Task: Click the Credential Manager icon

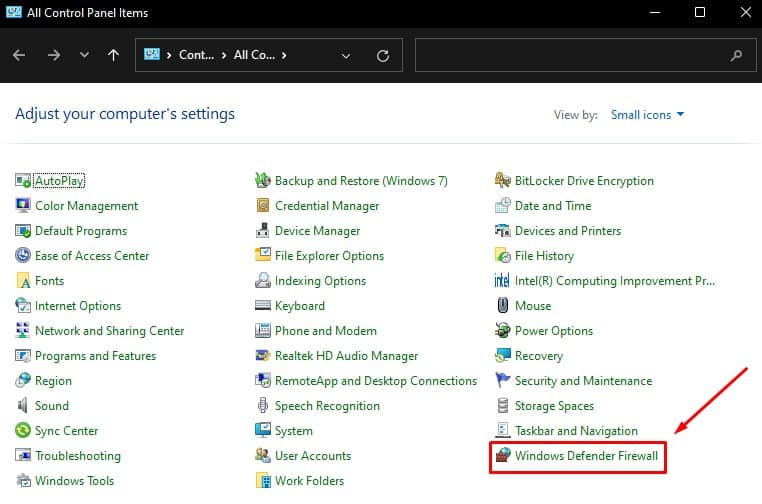Action: coord(263,206)
